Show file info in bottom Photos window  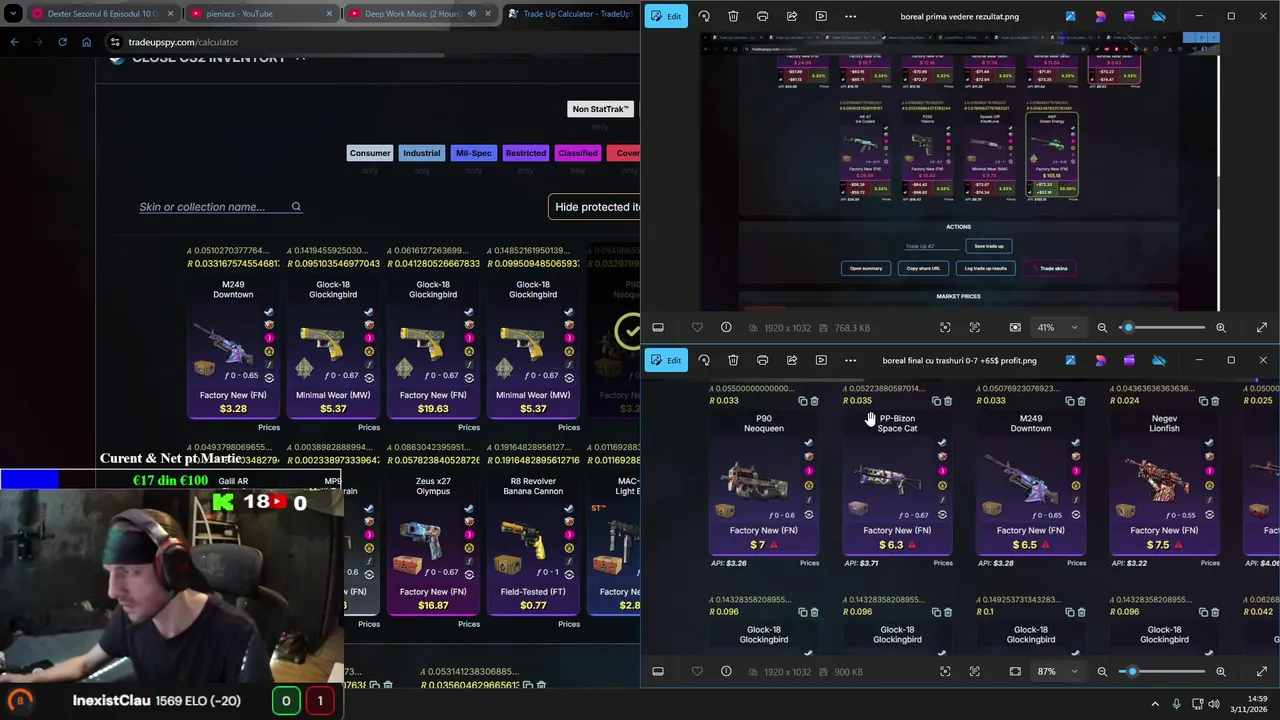point(726,671)
